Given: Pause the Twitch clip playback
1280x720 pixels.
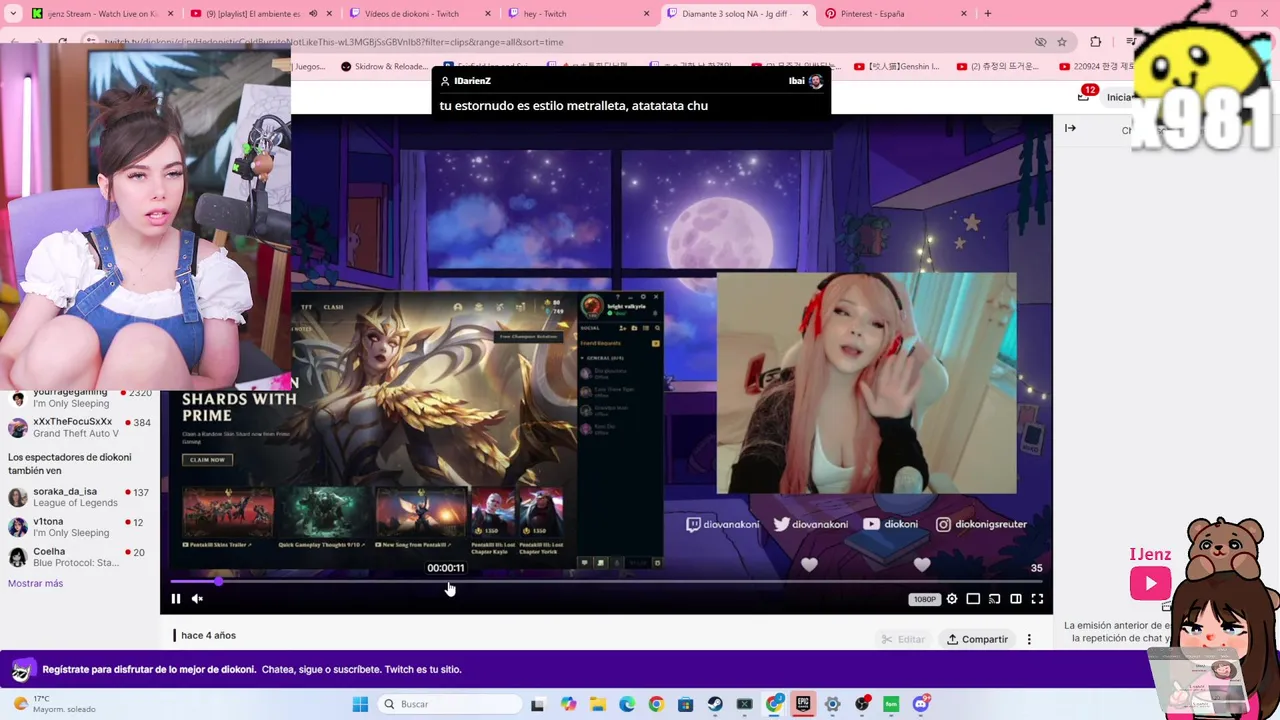Looking at the screenshot, I should pyautogui.click(x=176, y=599).
